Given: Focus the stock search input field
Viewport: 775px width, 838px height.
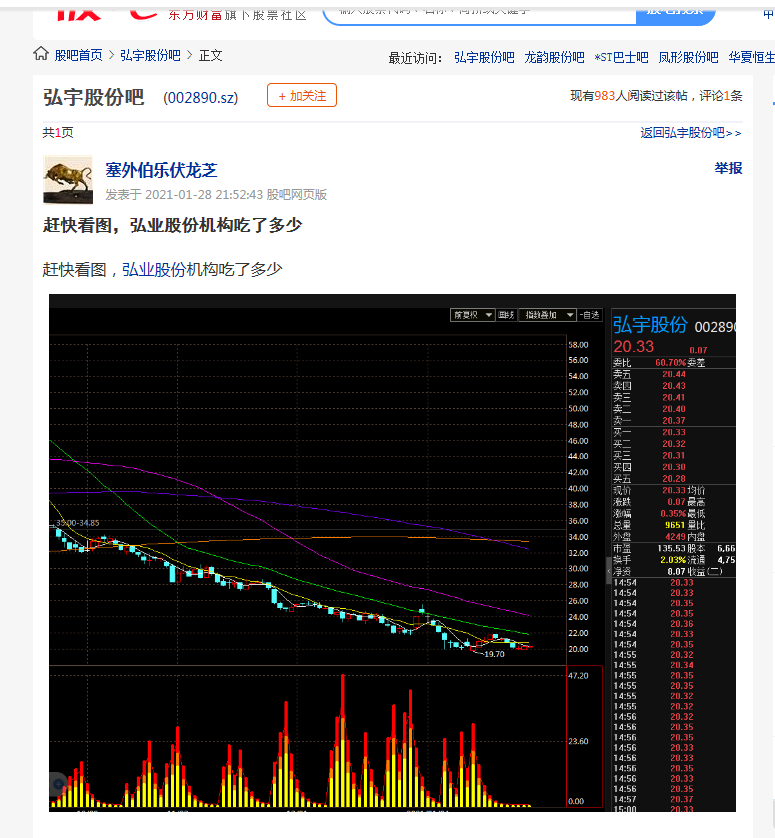Looking at the screenshot, I should pos(479,13).
